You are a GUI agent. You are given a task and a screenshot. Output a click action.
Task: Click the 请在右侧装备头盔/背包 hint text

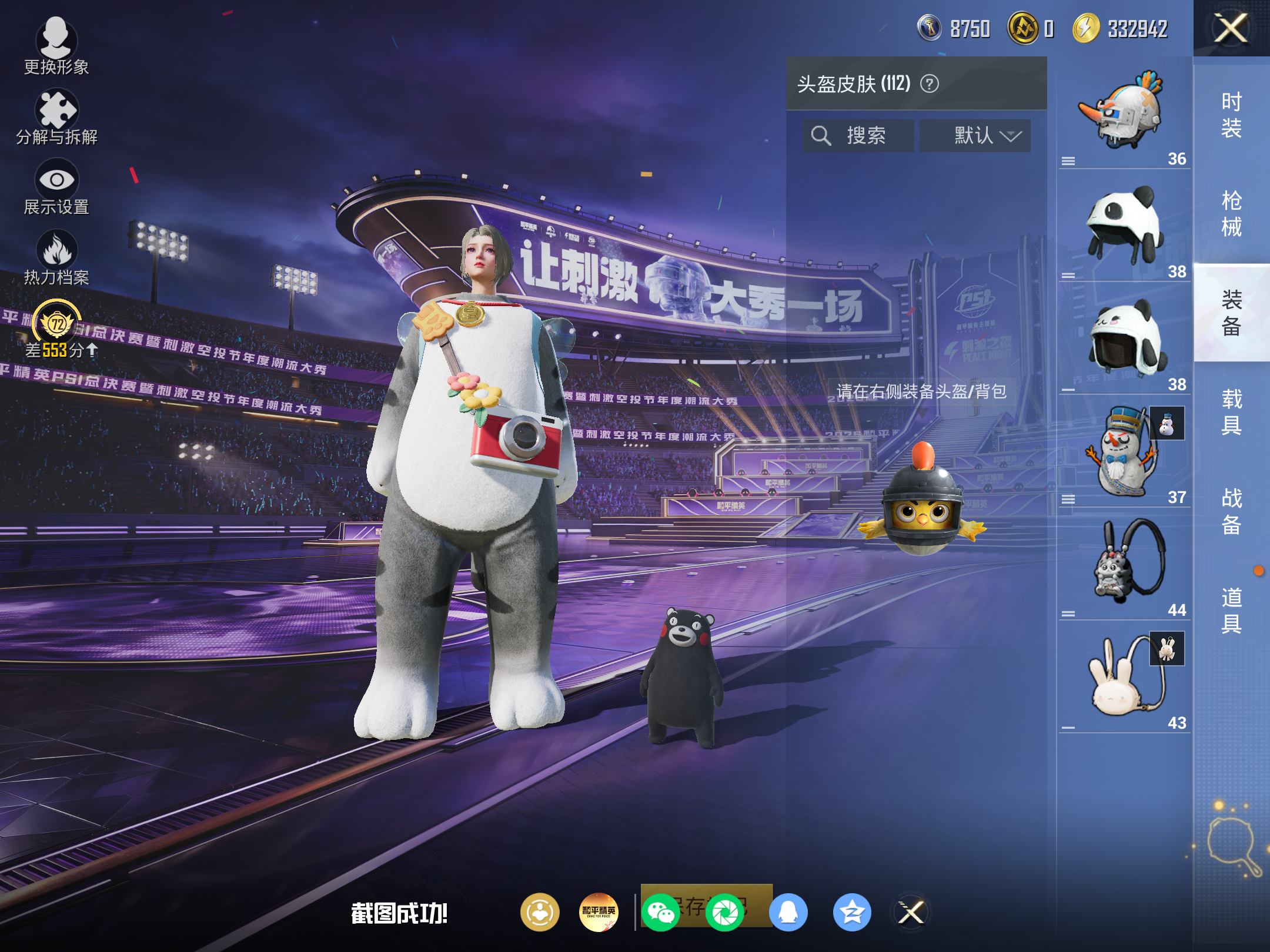tap(921, 391)
